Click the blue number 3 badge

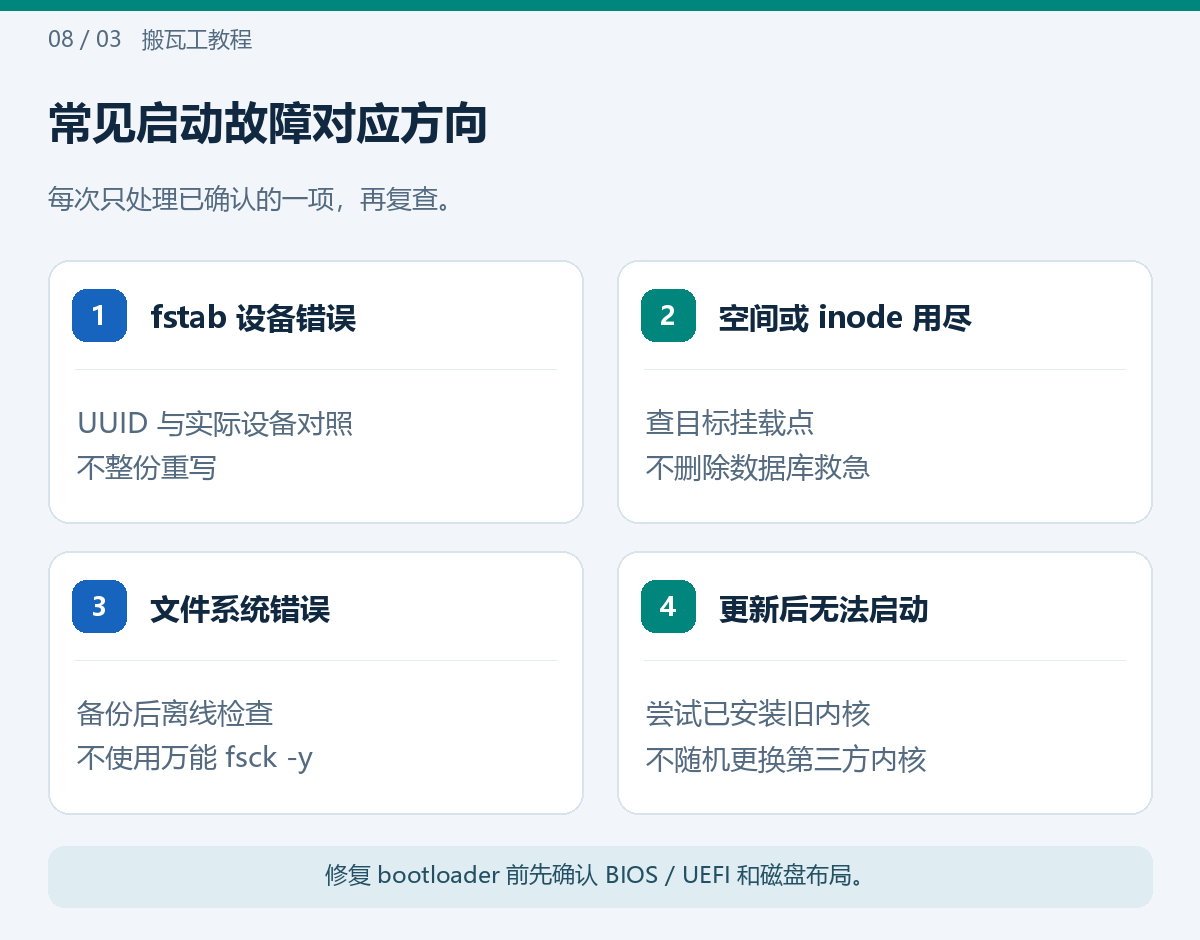tap(99, 606)
